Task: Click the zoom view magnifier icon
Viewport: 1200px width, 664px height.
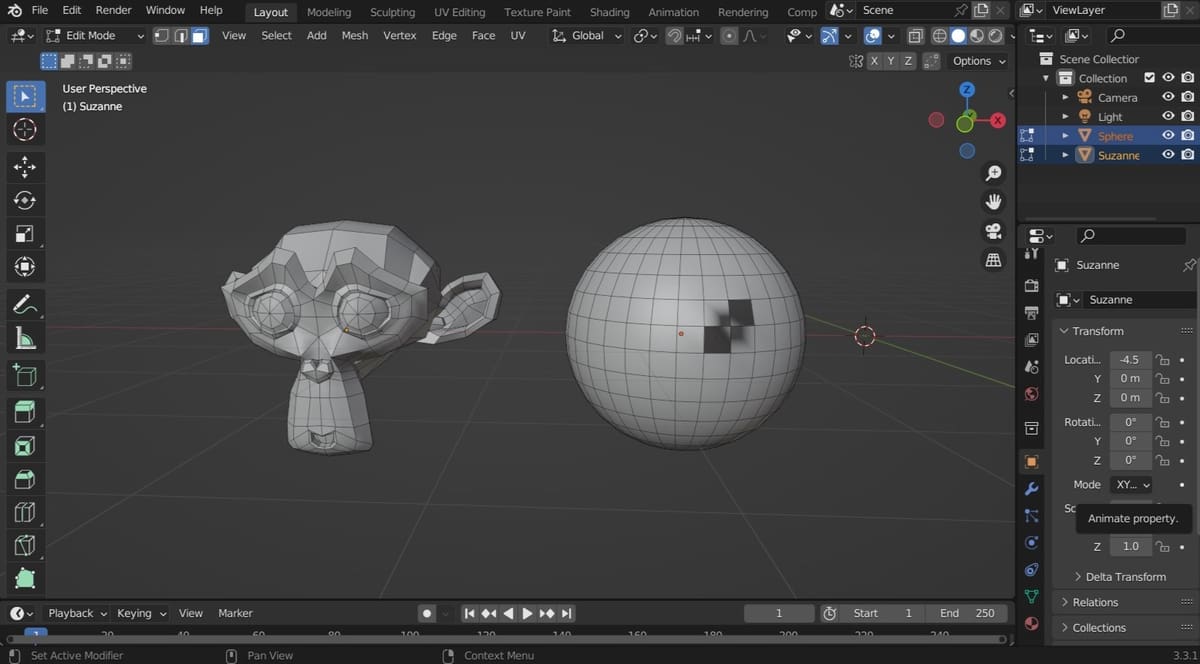Action: pyautogui.click(x=993, y=174)
